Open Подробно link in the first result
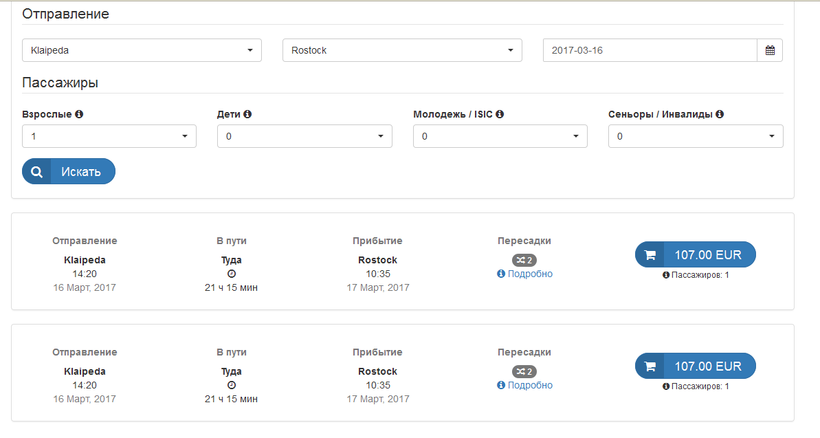The width and height of the screenshot is (820, 438). coord(529,274)
